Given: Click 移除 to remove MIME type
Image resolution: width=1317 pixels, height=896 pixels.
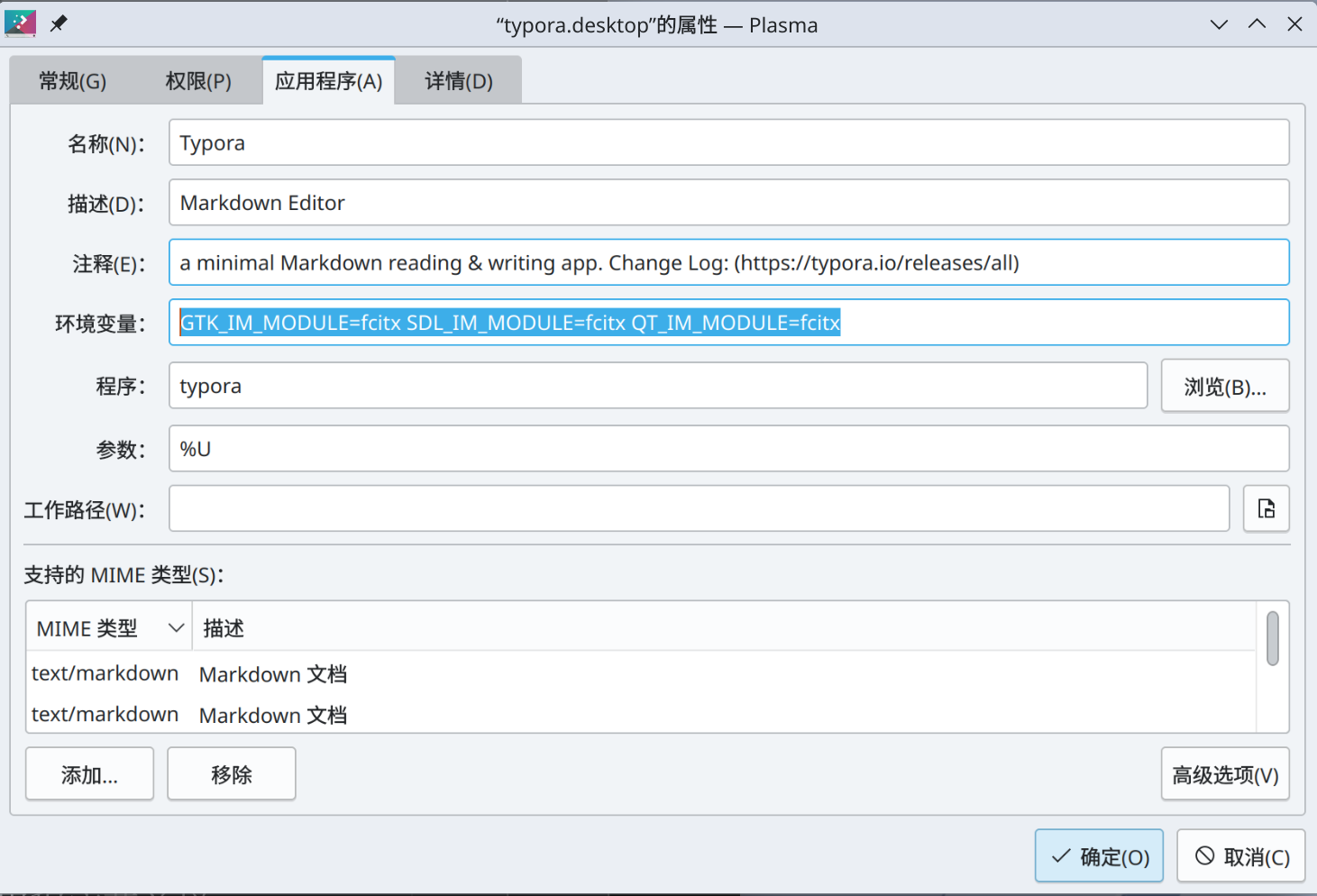Looking at the screenshot, I should [x=232, y=774].
